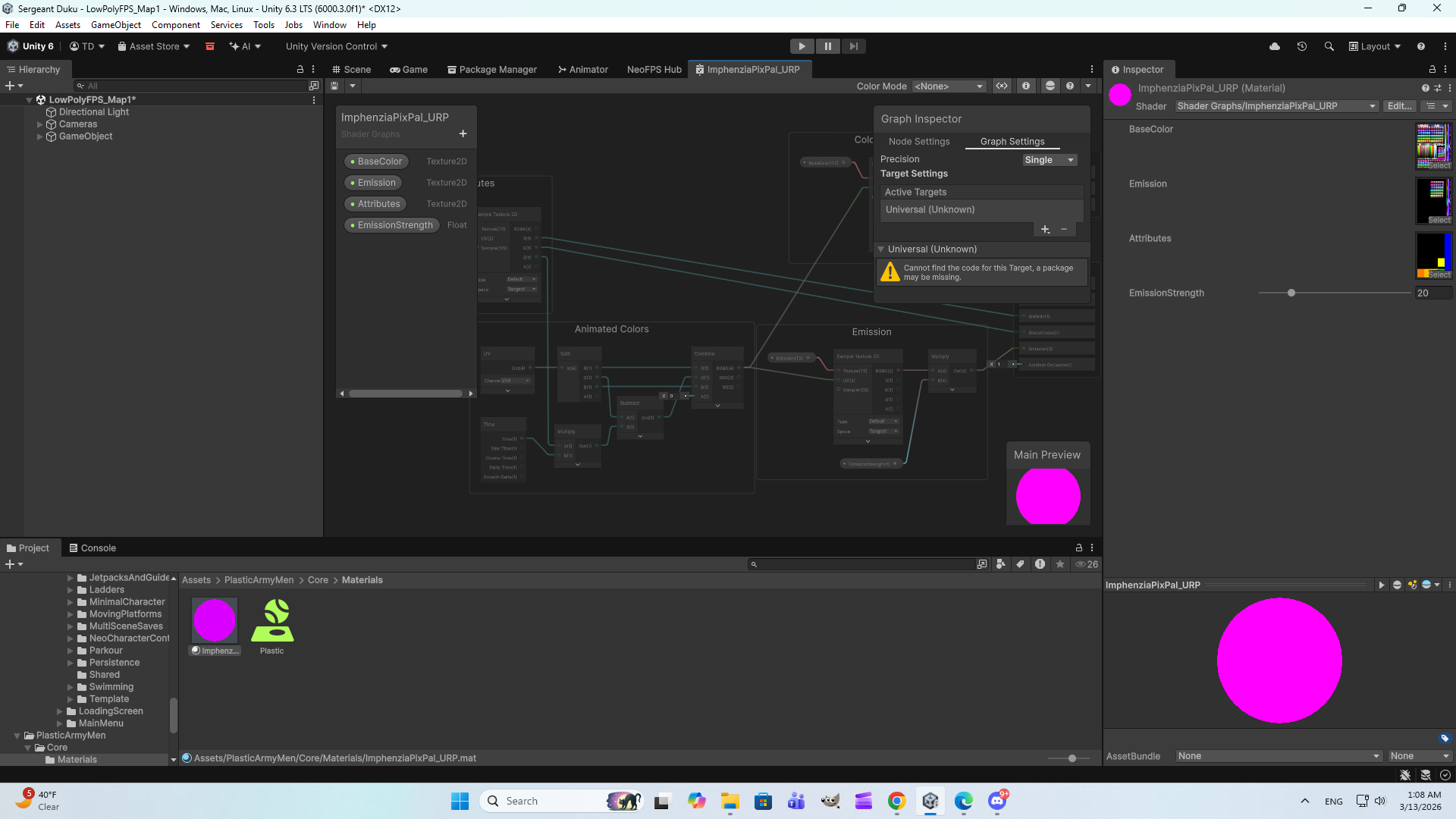Select BaseColor property in Blackboard

click(x=376, y=162)
